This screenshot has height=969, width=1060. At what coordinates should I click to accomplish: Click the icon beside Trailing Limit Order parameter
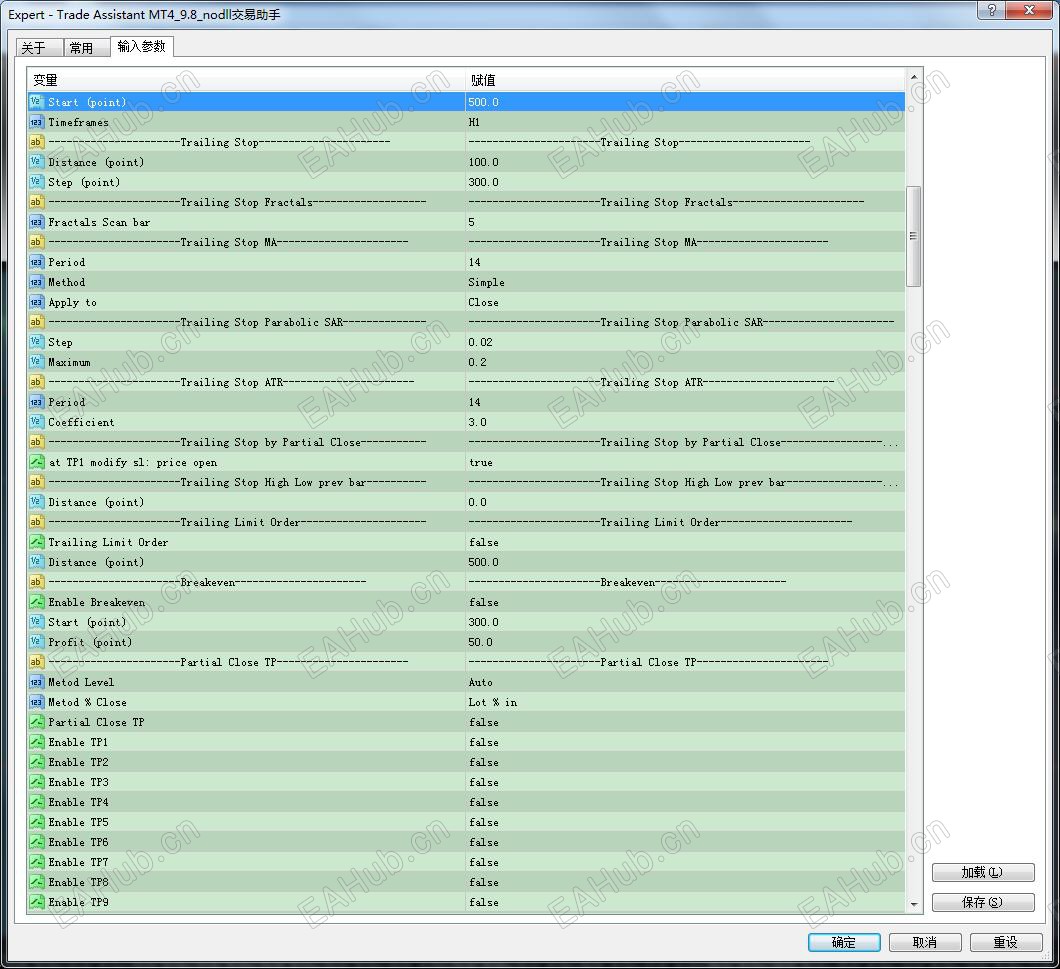(37, 542)
